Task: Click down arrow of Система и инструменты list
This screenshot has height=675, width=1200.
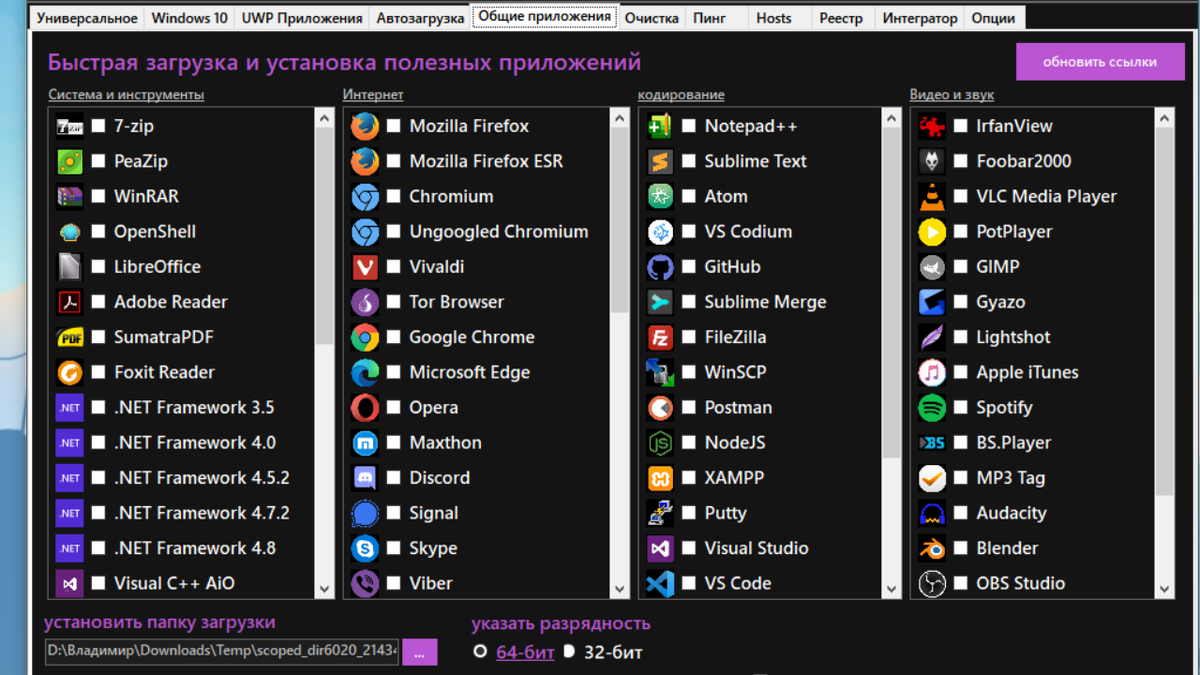Action: [x=324, y=589]
